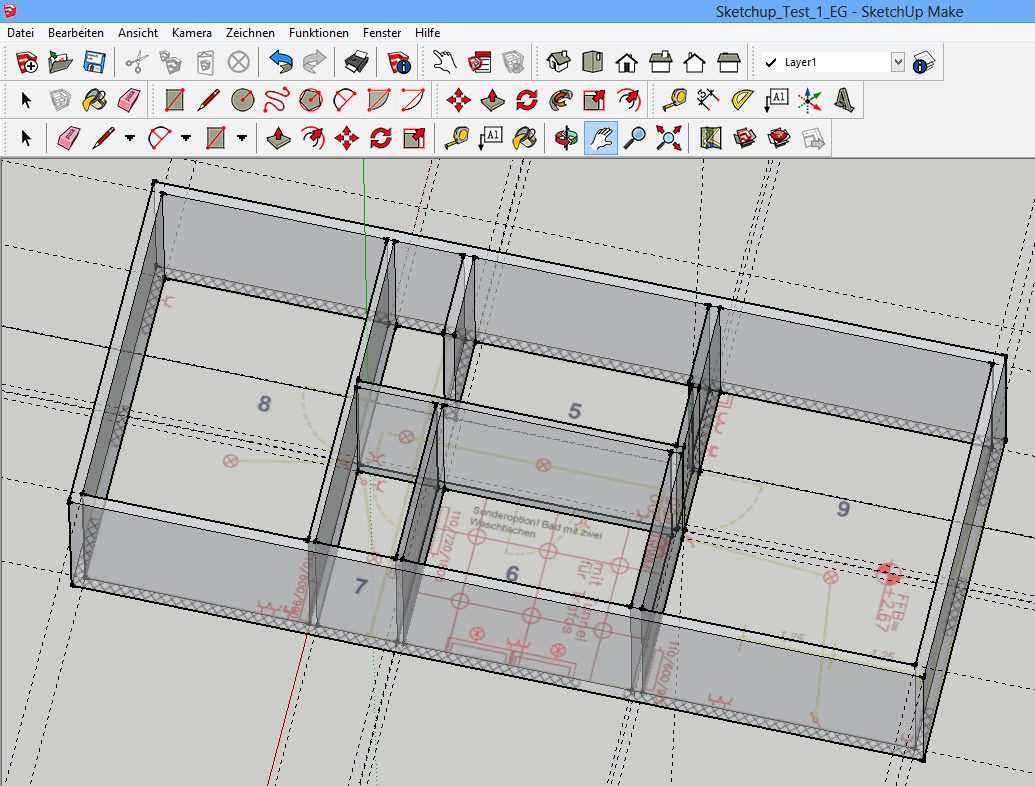Image resolution: width=1035 pixels, height=786 pixels.
Task: Switch to Top view icon
Action: click(x=593, y=62)
